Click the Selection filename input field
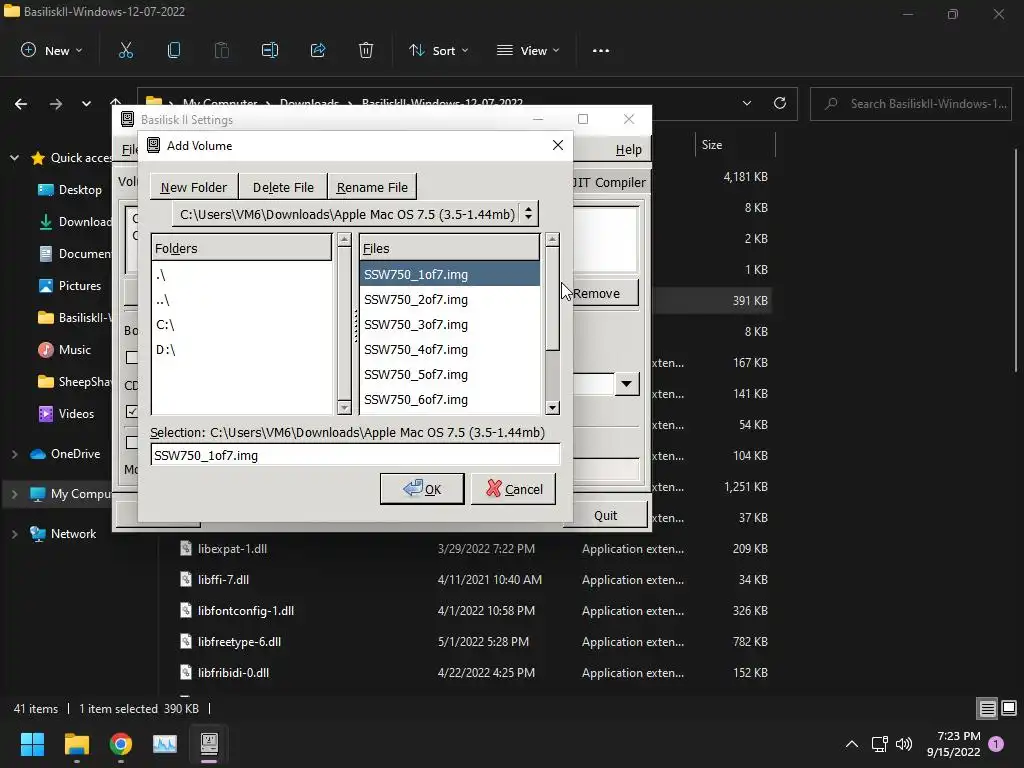This screenshot has width=1024, height=768. [x=355, y=455]
